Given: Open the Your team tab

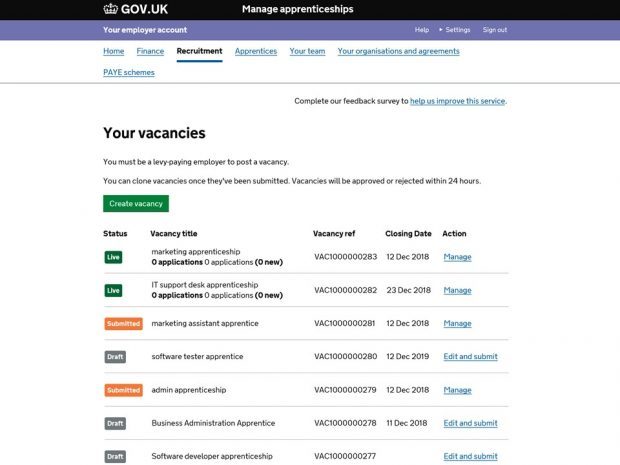Looking at the screenshot, I should pyautogui.click(x=307, y=51).
